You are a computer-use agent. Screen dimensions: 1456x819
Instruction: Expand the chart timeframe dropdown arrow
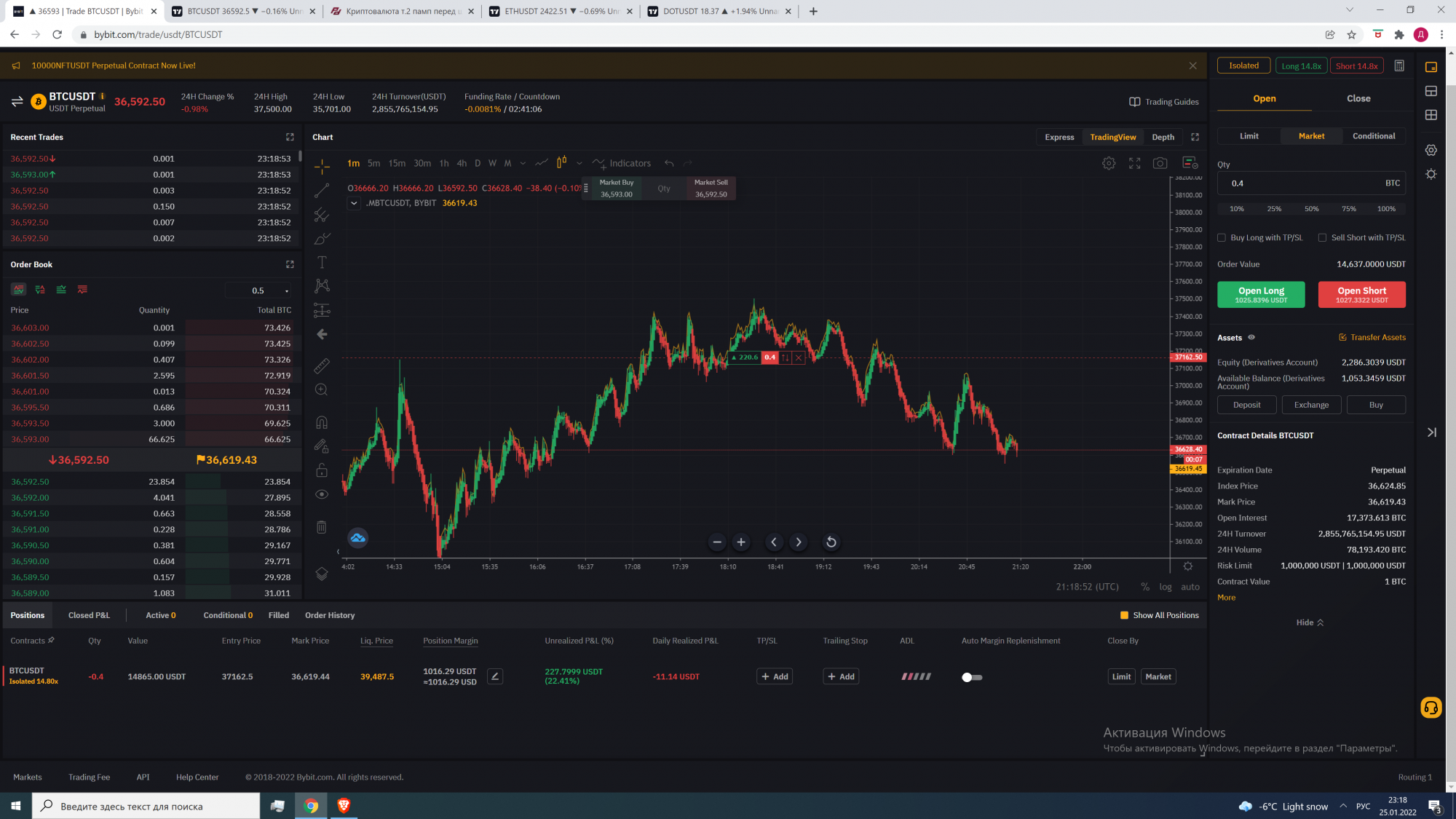click(523, 163)
